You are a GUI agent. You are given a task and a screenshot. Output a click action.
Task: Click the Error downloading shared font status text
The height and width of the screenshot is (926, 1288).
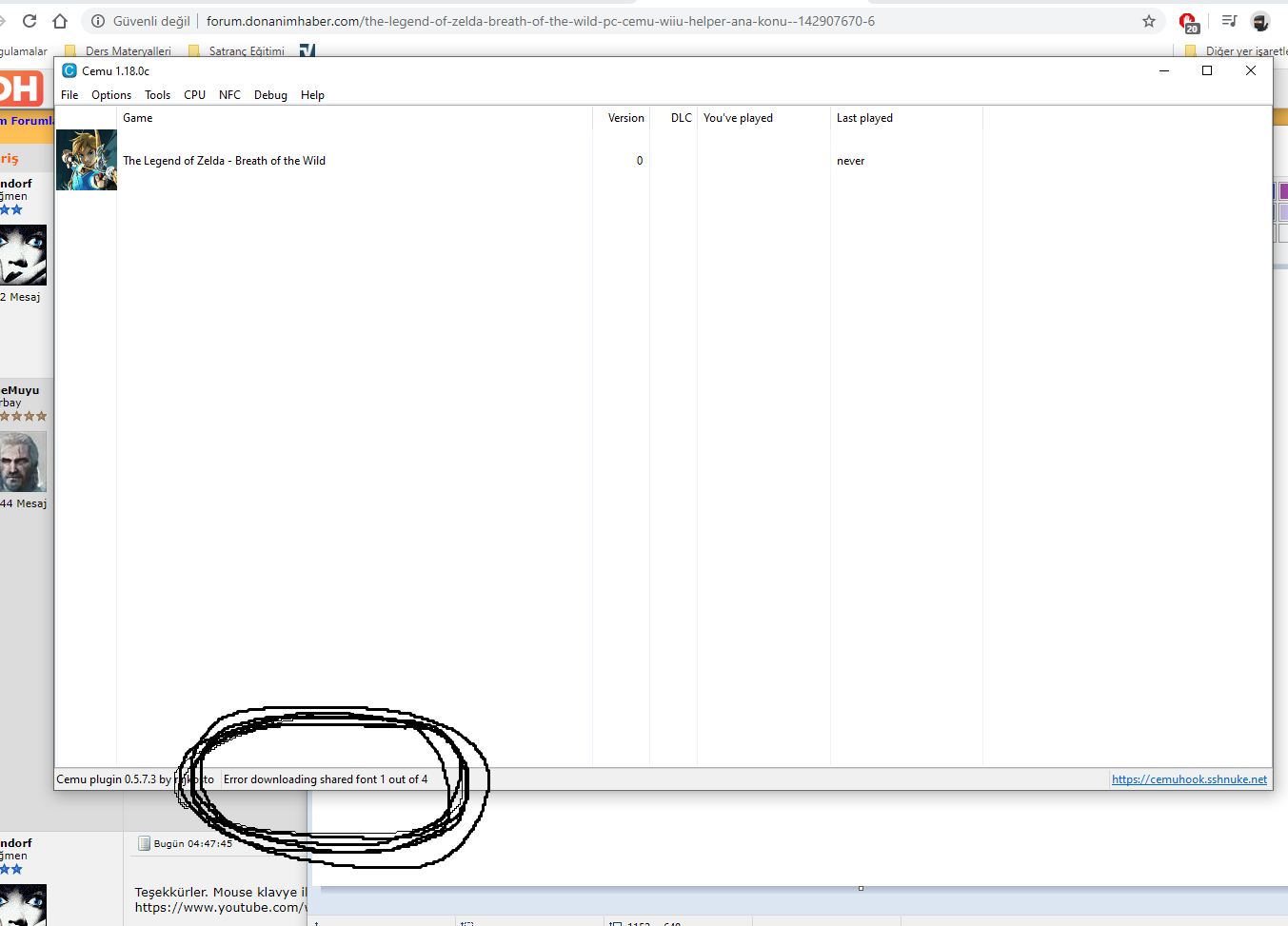point(326,779)
